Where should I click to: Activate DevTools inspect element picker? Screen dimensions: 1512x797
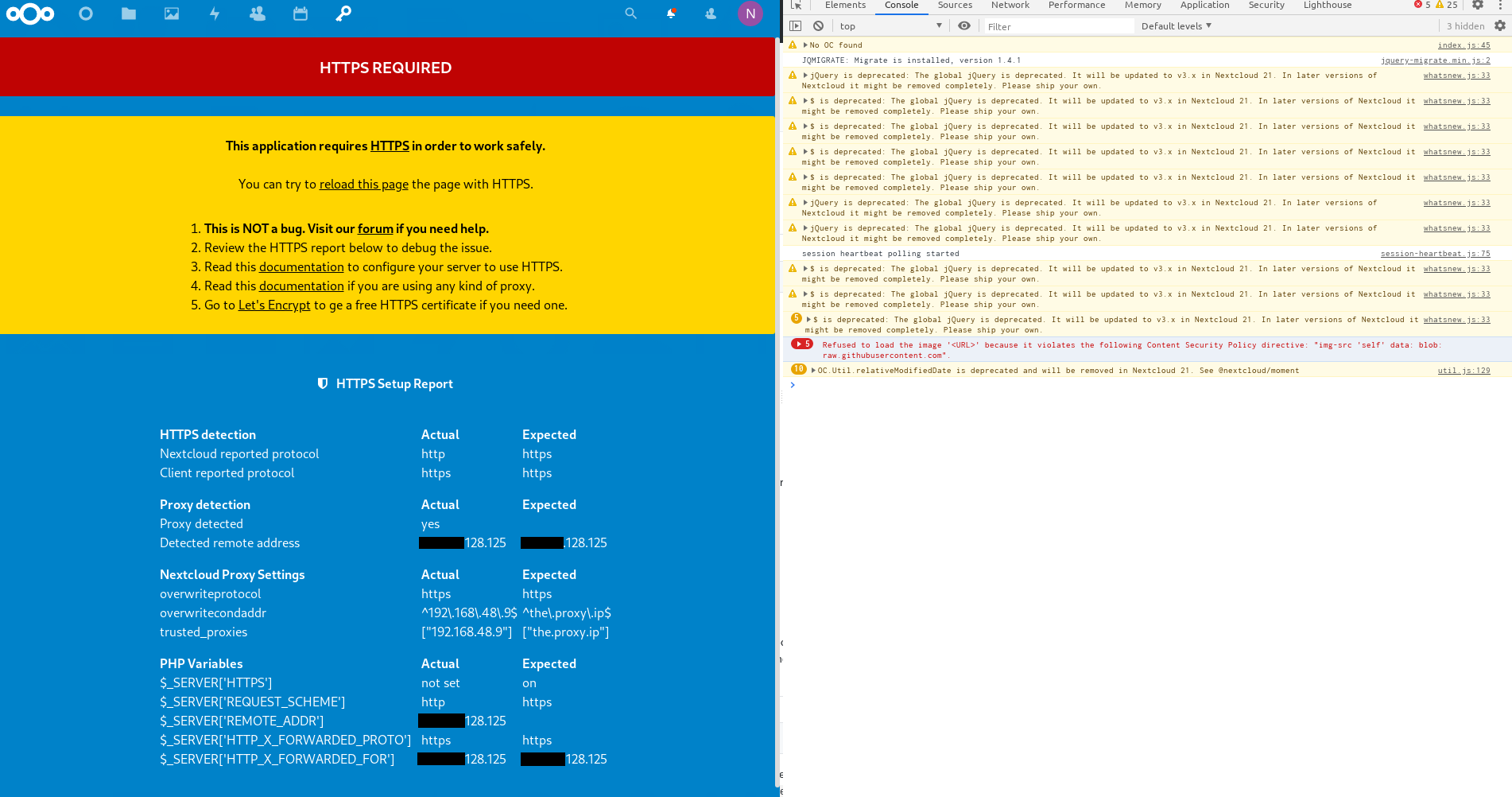point(796,5)
